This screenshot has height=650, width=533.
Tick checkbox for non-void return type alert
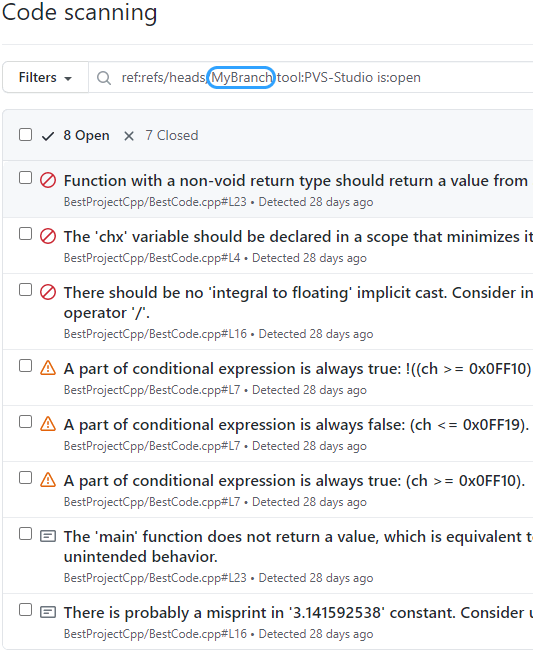click(x=26, y=178)
